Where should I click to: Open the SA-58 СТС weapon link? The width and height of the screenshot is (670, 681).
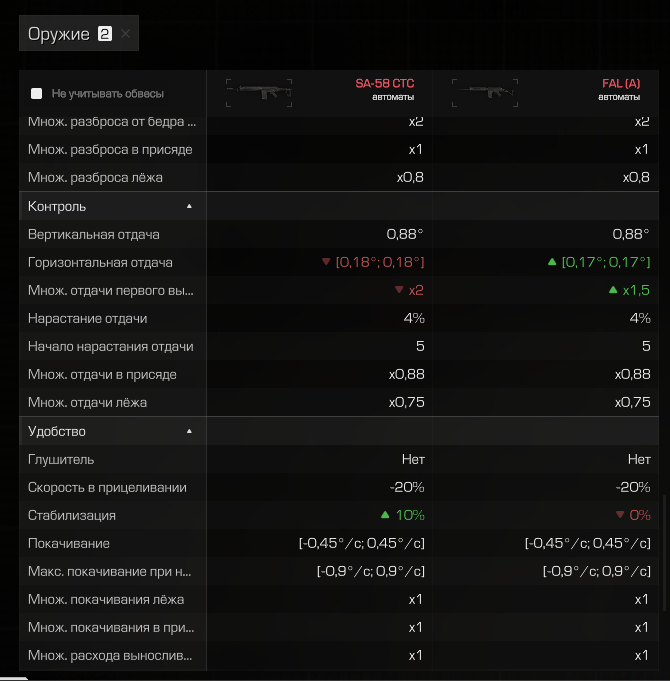(x=385, y=83)
